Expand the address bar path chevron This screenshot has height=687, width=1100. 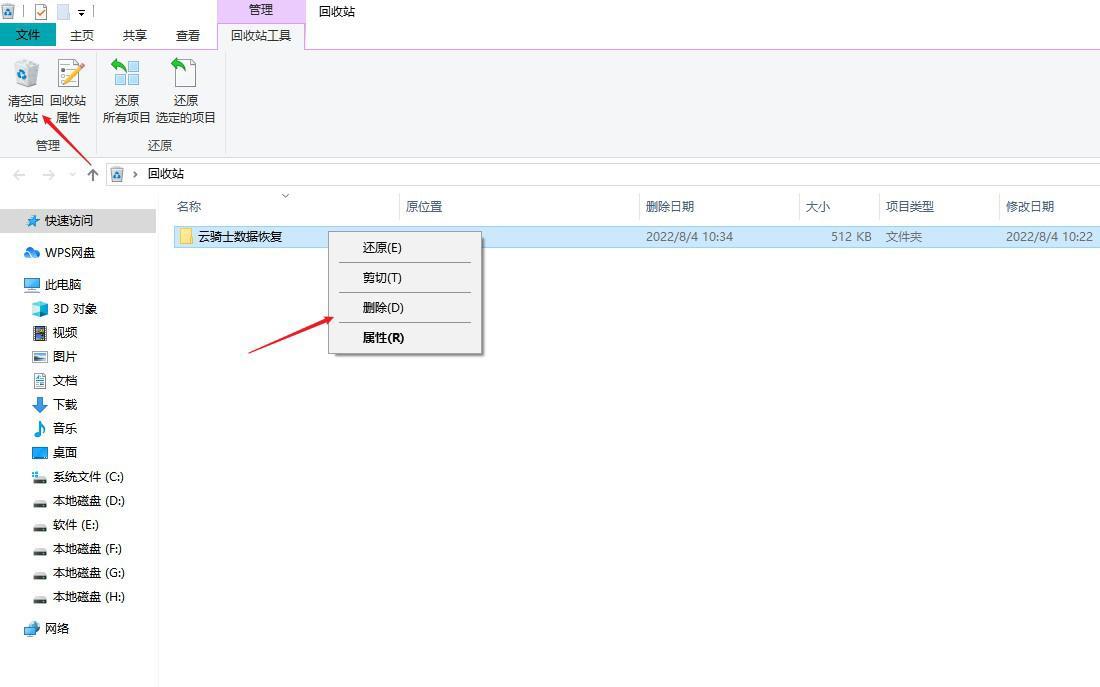[135, 174]
